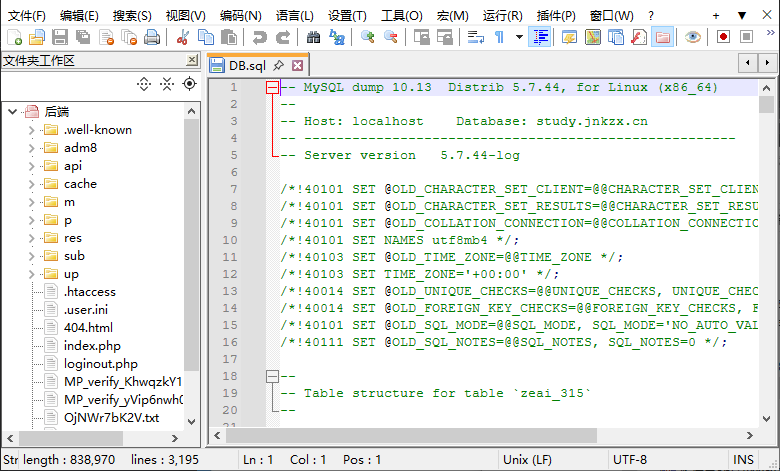Image resolution: width=780 pixels, height=471 pixels.
Task: Collapse the 后端 root folder
Action: coord(13,112)
